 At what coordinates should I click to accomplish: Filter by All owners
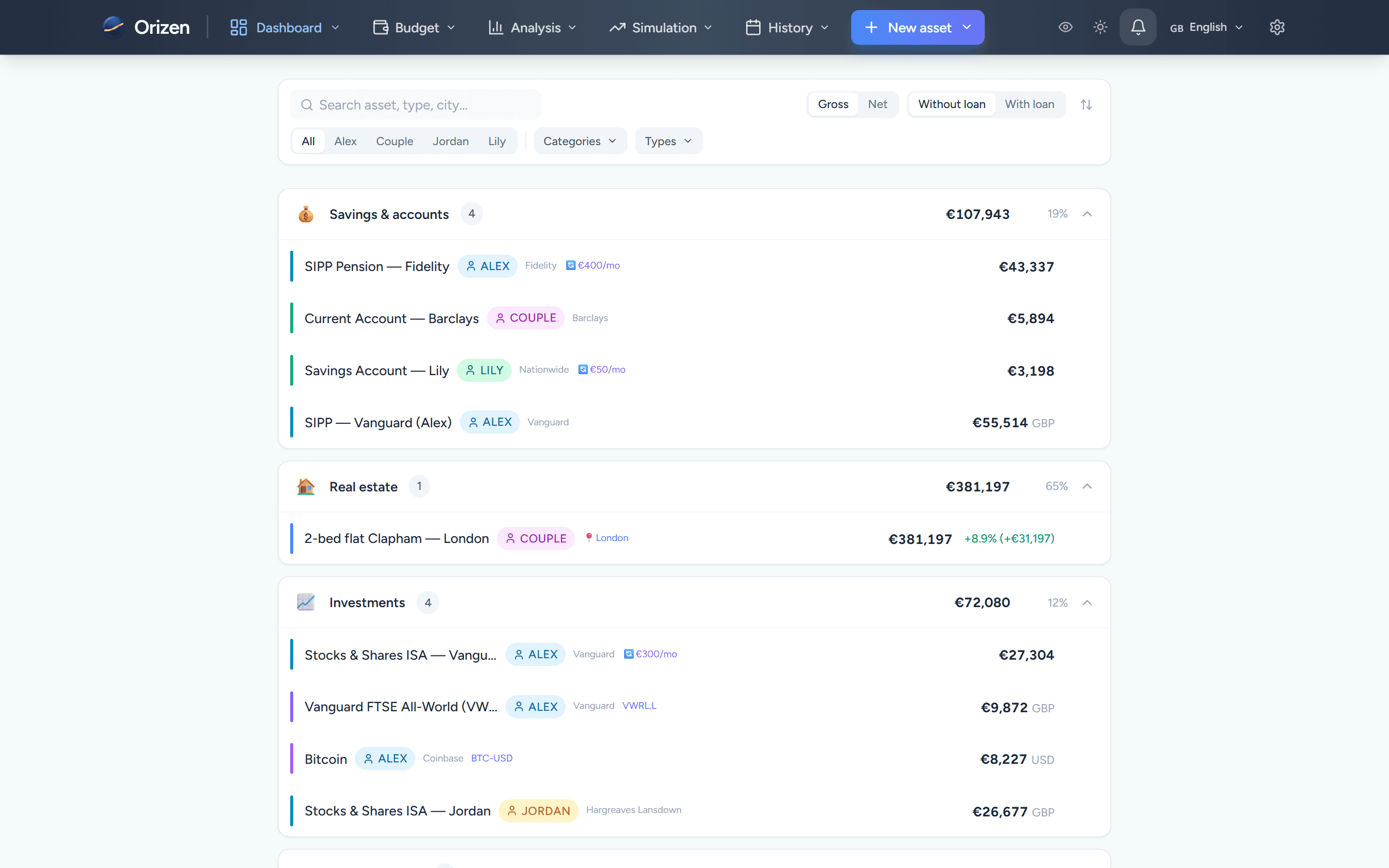pyautogui.click(x=308, y=141)
